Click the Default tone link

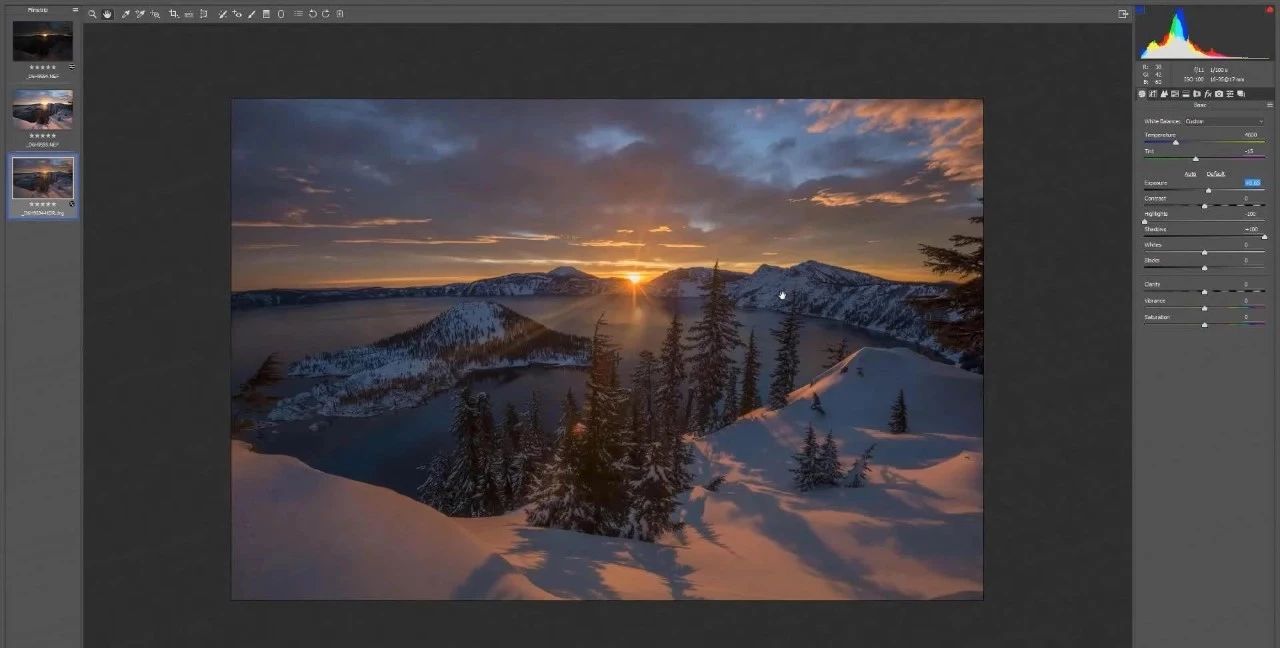point(1215,174)
